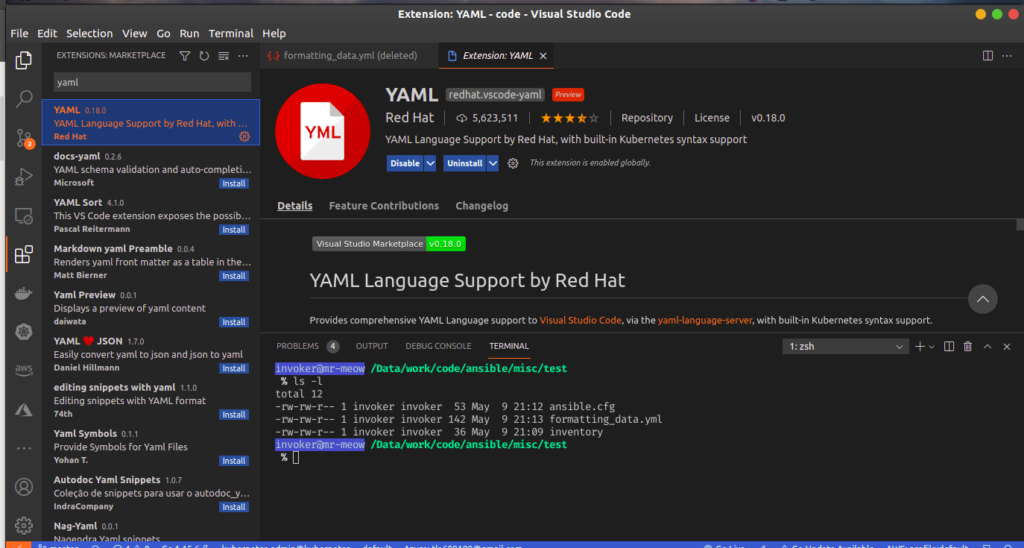Switch to formatting_data.yml (deleted) tab

349,56
